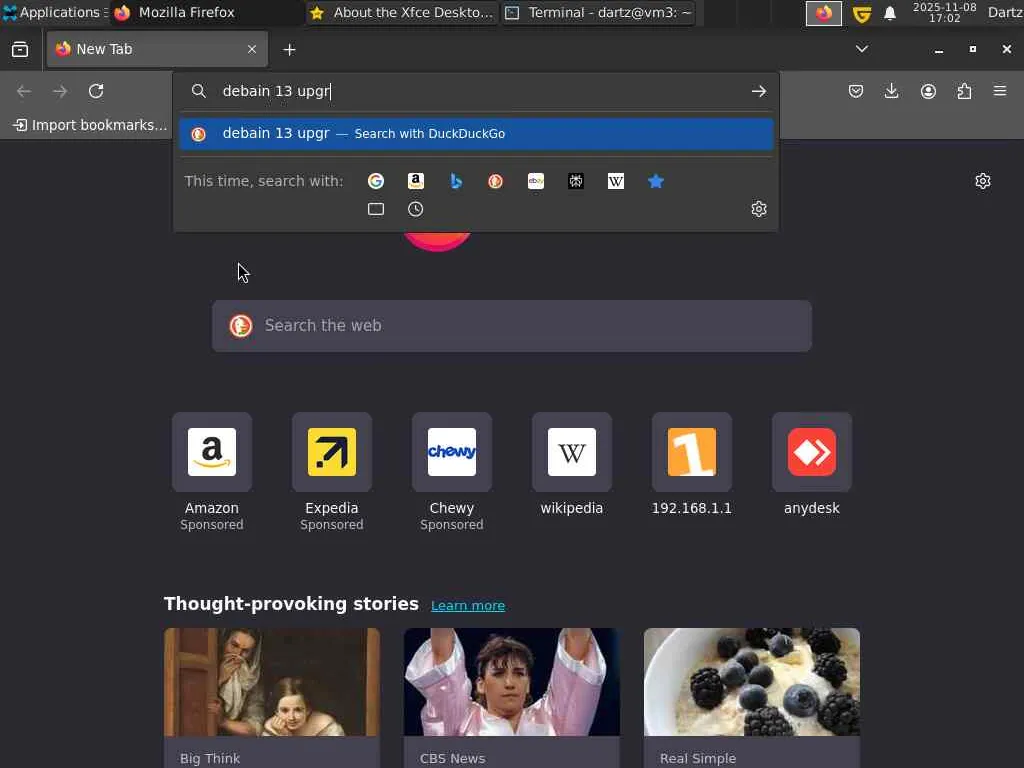This screenshot has width=1024, height=768.
Task: Open the Big Think story card
Action: click(272, 697)
